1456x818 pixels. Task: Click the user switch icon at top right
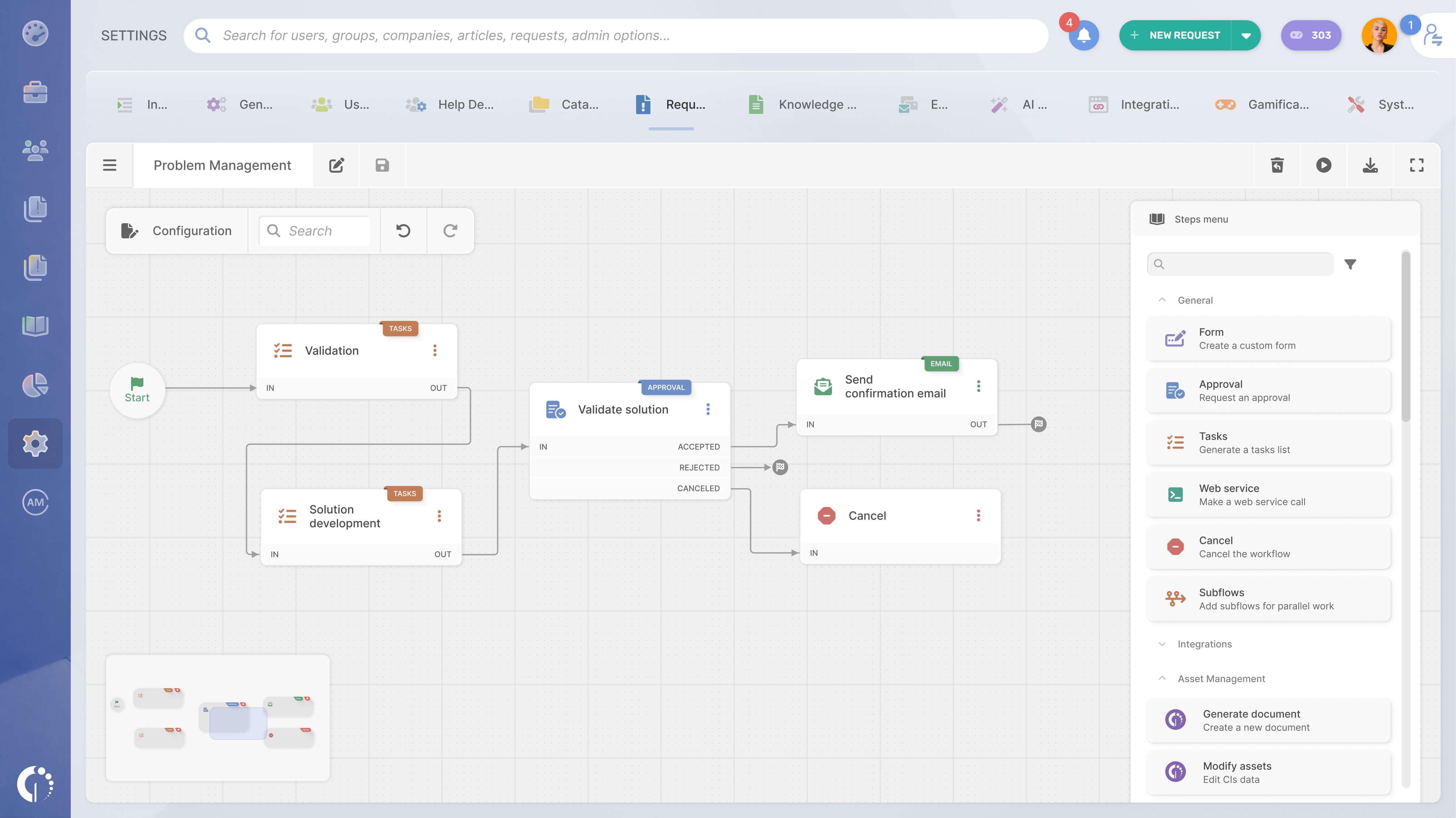coord(1432,35)
